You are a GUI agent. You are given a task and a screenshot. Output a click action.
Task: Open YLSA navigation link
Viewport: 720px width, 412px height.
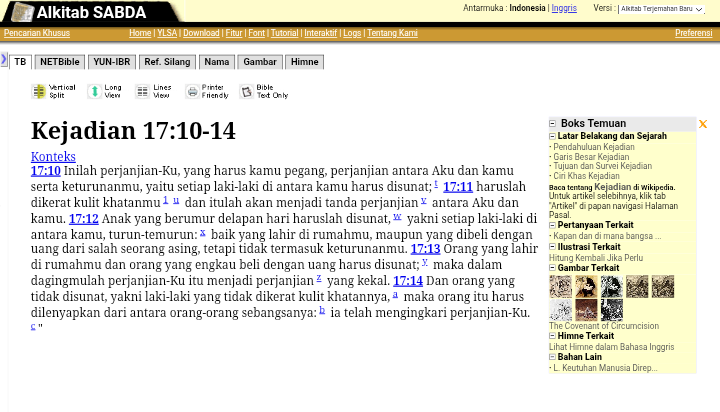click(167, 33)
